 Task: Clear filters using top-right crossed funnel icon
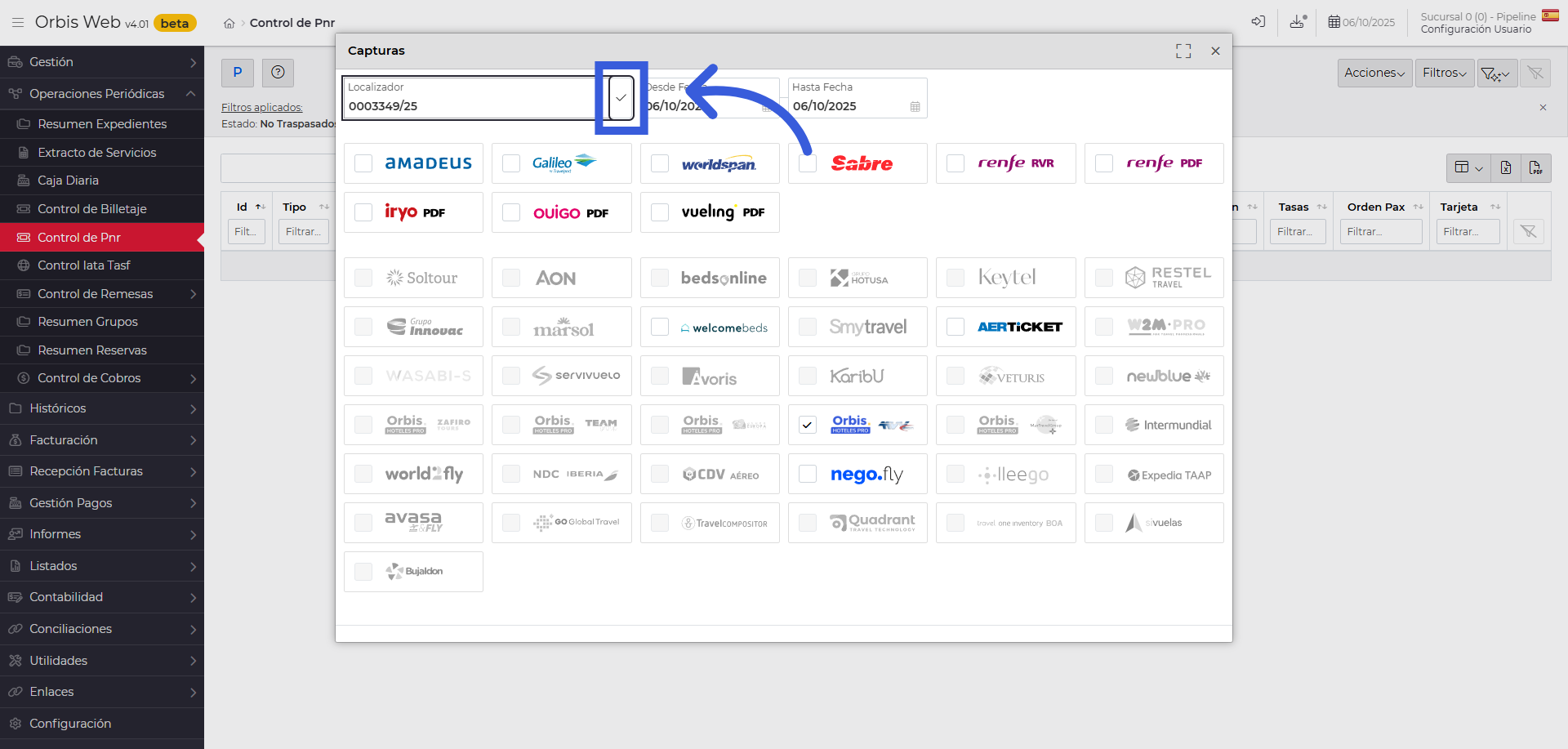pos(1535,74)
